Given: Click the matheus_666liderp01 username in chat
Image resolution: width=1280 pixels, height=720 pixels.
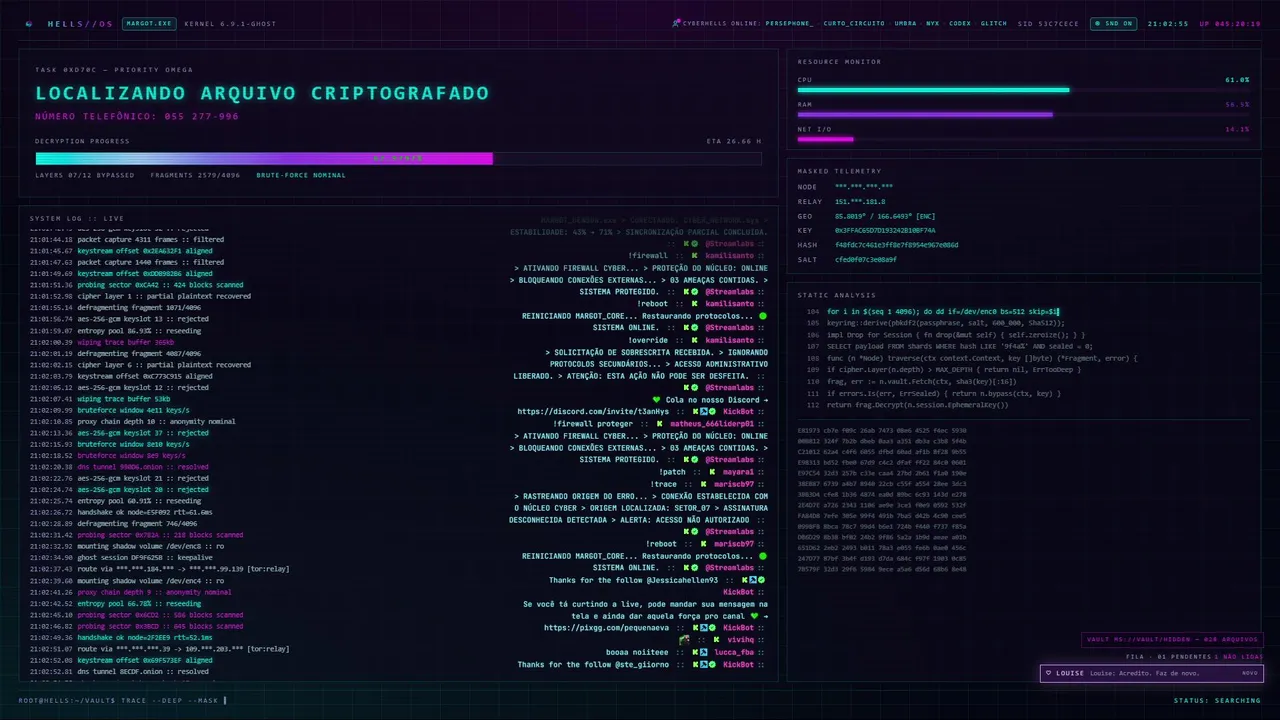Looking at the screenshot, I should pos(712,424).
